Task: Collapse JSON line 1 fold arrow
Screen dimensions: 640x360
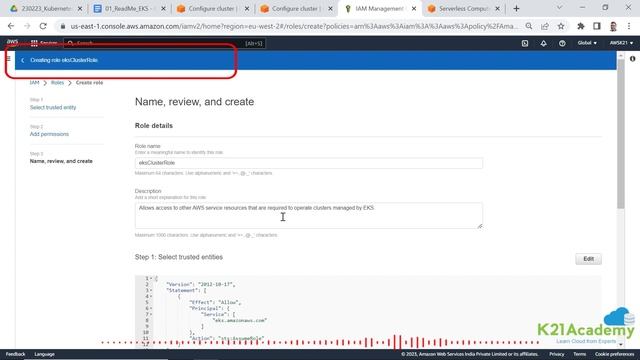Action: 151,278
